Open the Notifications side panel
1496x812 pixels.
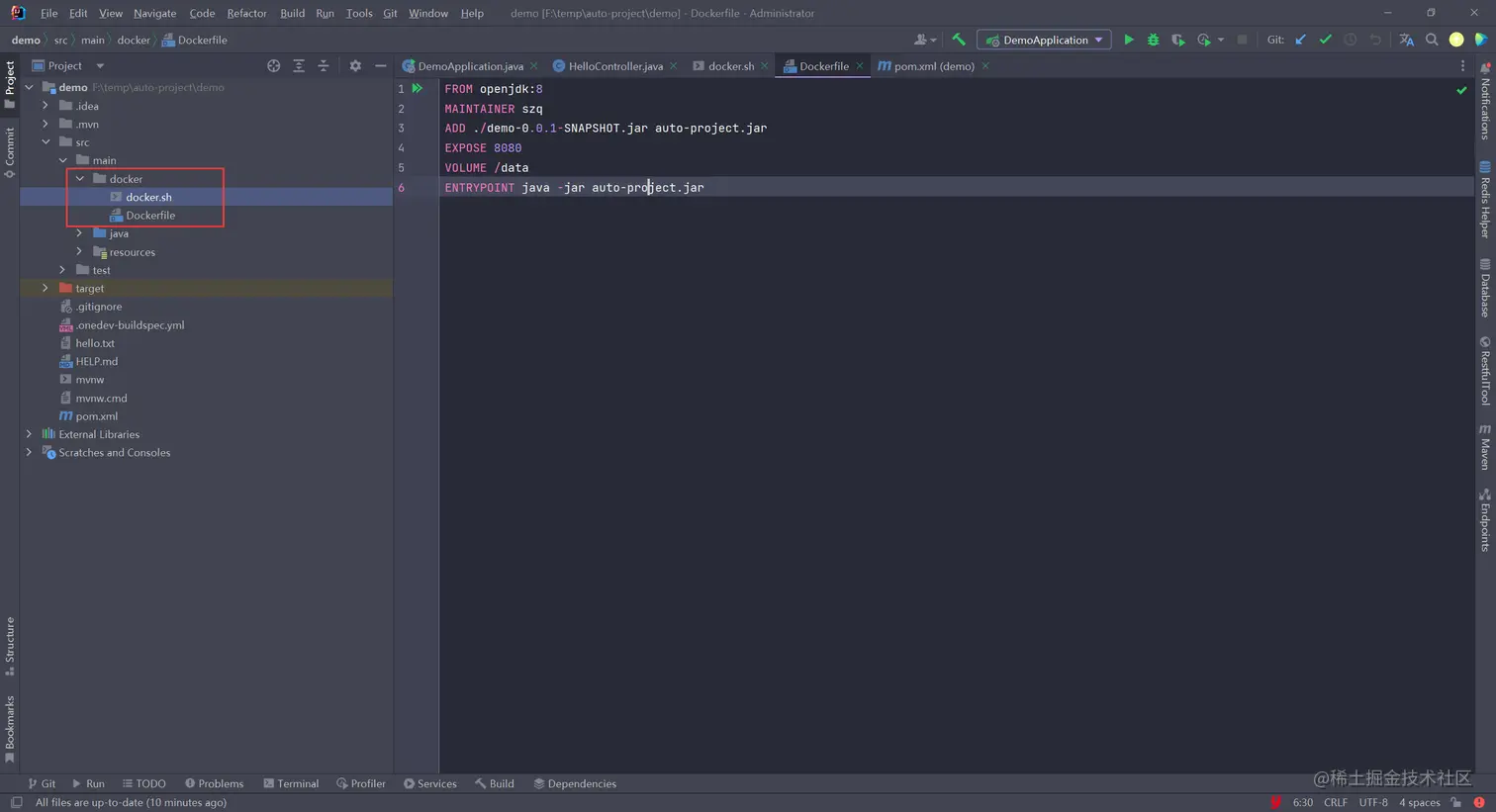click(1484, 101)
